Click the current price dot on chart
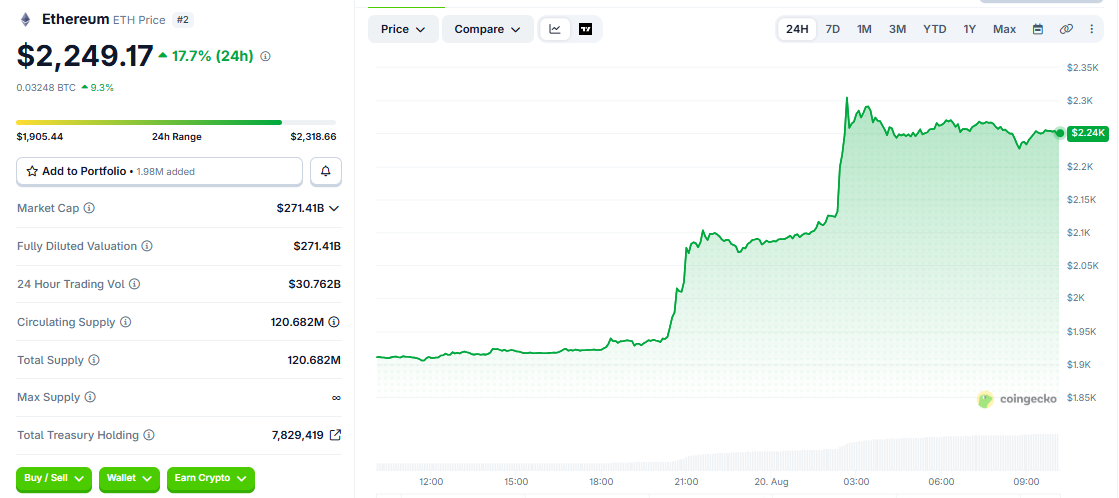The height and width of the screenshot is (498, 1119). pyautogui.click(x=1060, y=133)
